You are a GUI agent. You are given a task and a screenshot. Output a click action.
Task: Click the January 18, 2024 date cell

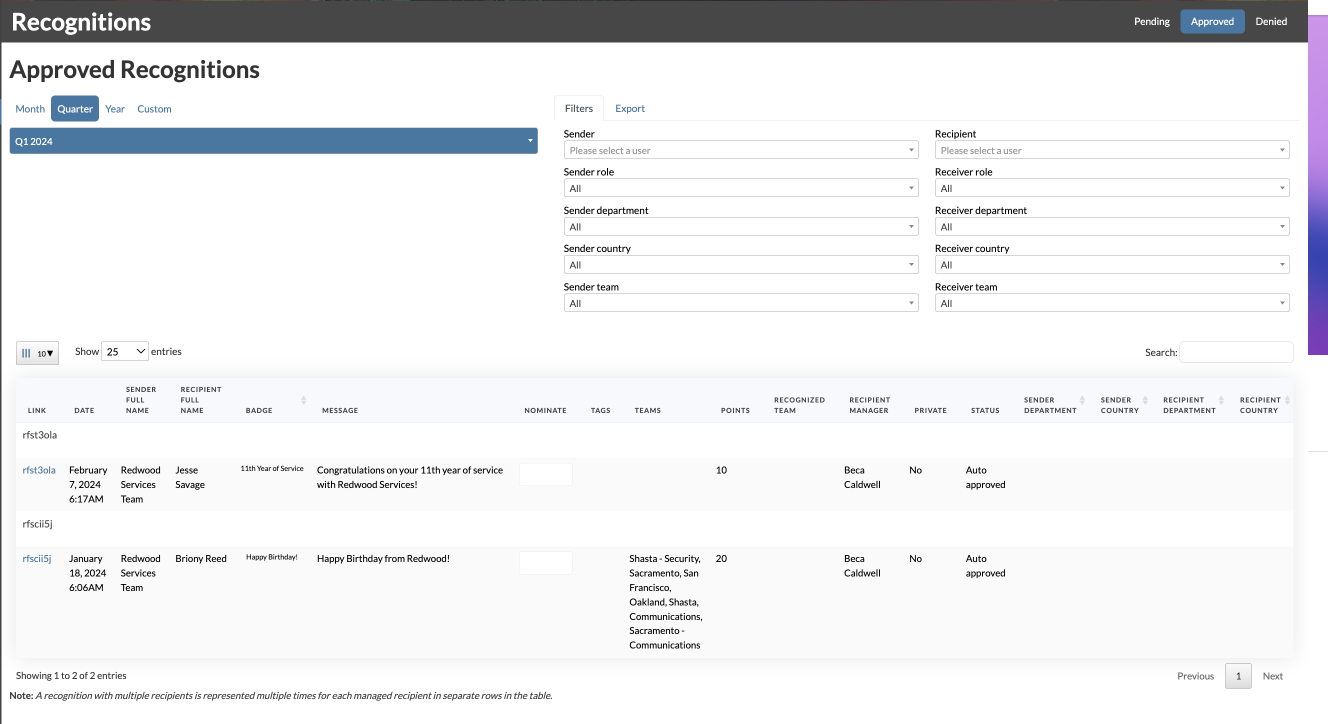[x=87, y=573]
